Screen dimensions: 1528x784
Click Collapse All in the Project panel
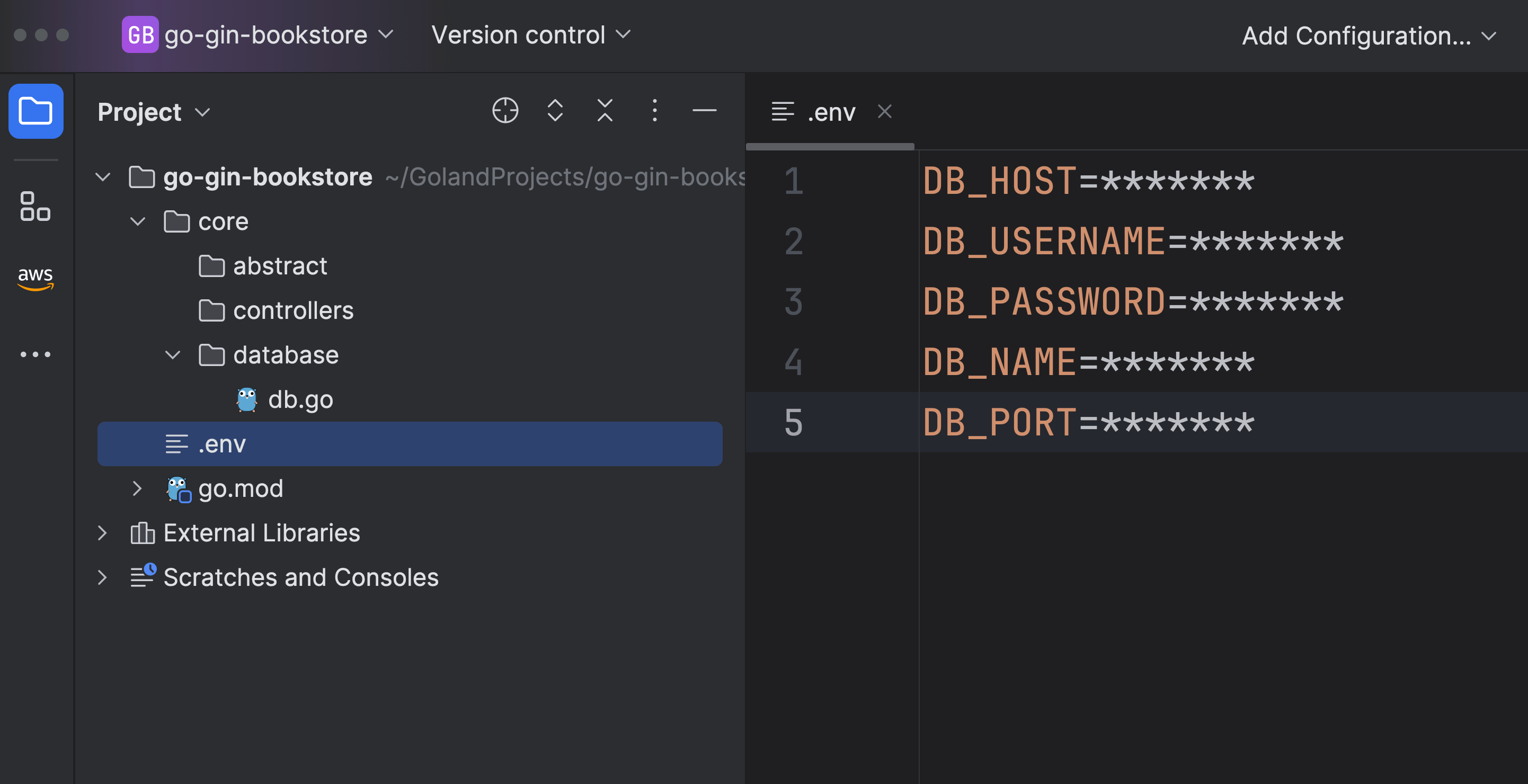click(x=605, y=110)
